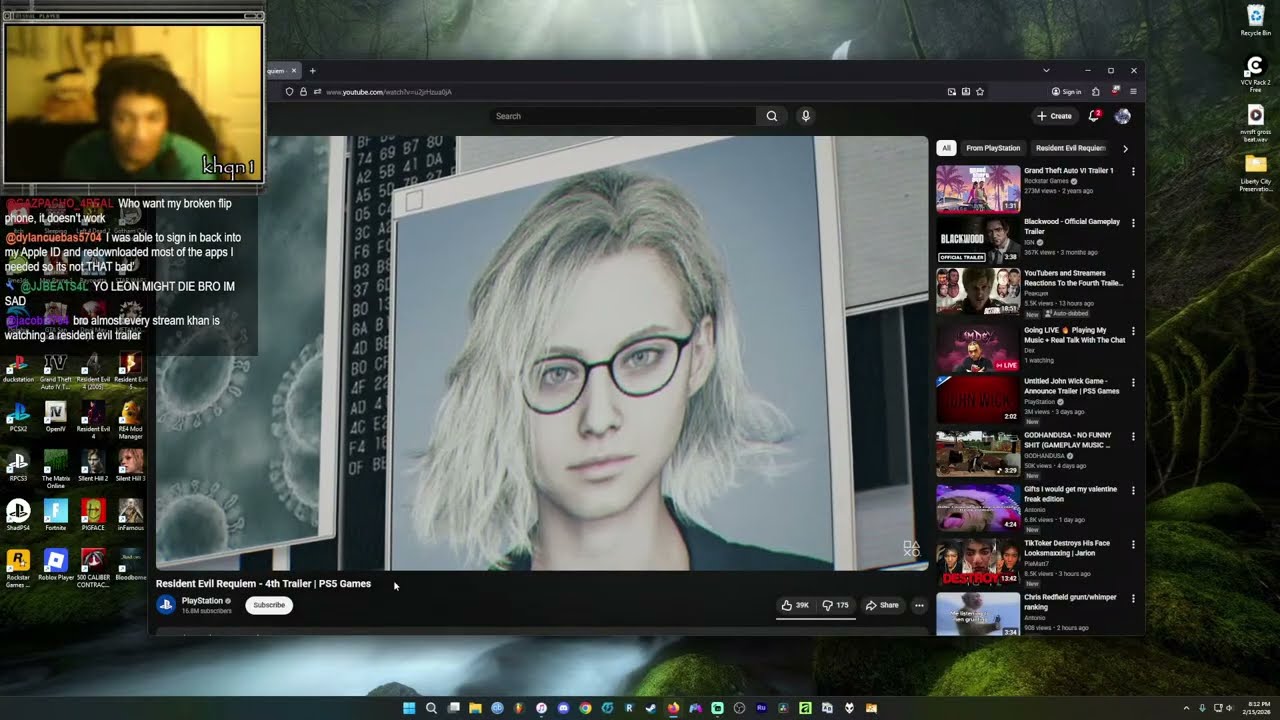Image resolution: width=1280 pixels, height=720 pixels.
Task: Expand the Firefox list all tabs dropdown
Action: point(1046,71)
